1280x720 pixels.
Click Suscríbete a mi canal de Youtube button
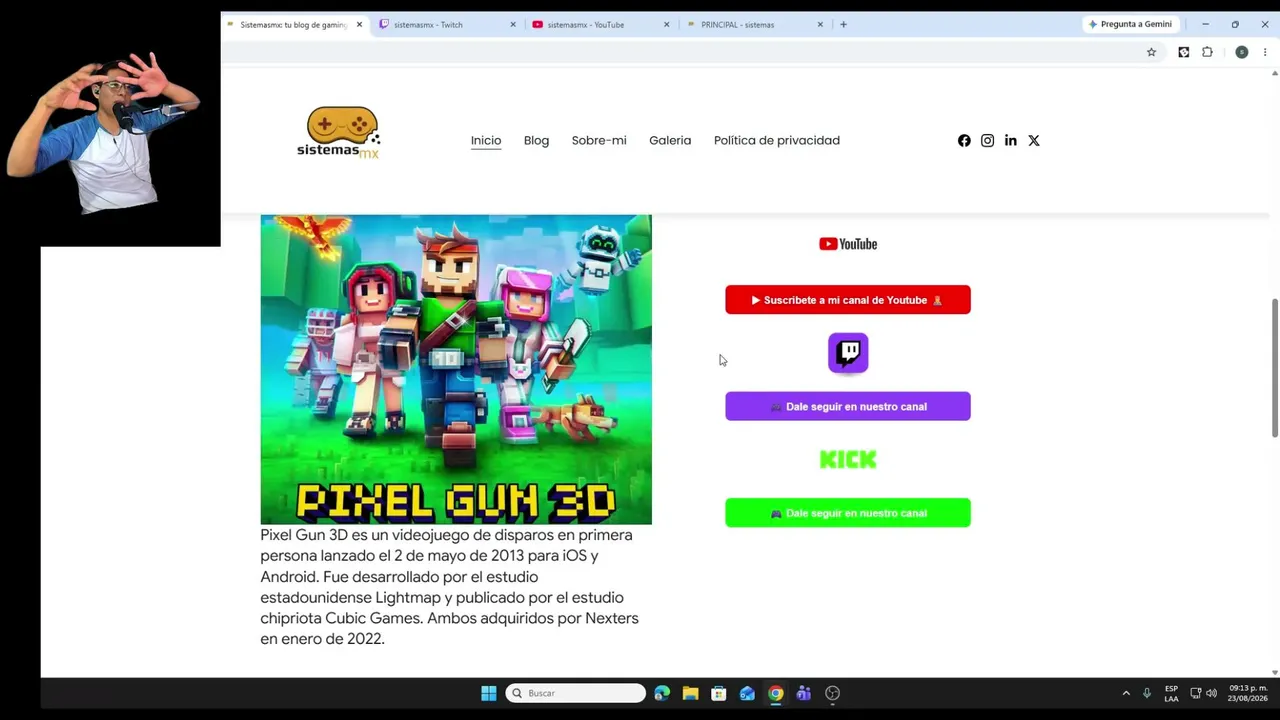[848, 300]
